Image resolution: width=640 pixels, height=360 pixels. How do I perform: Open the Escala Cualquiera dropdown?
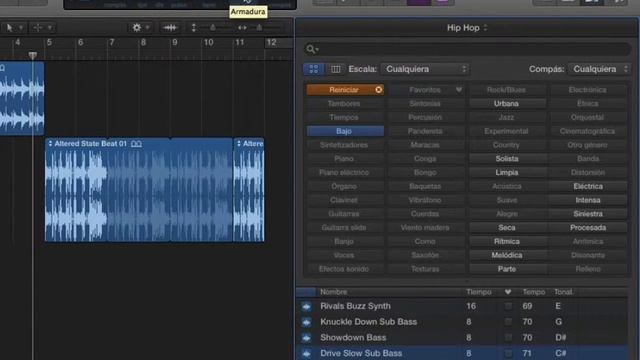coord(425,69)
